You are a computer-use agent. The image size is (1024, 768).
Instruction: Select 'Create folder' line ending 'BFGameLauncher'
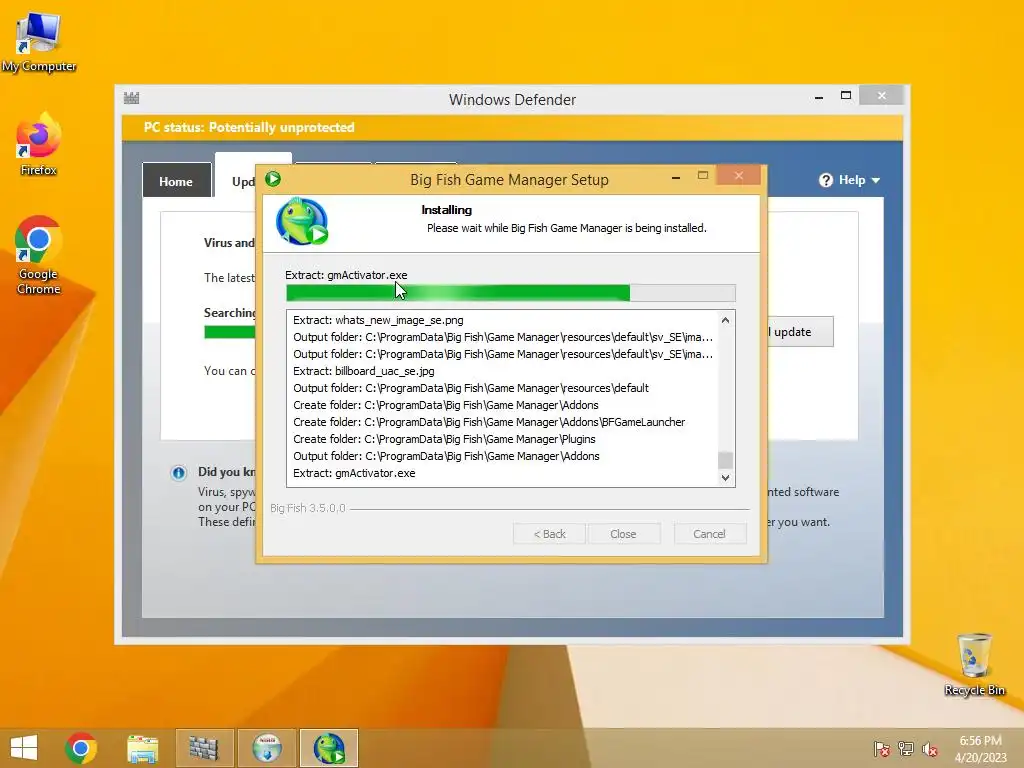pos(489,422)
